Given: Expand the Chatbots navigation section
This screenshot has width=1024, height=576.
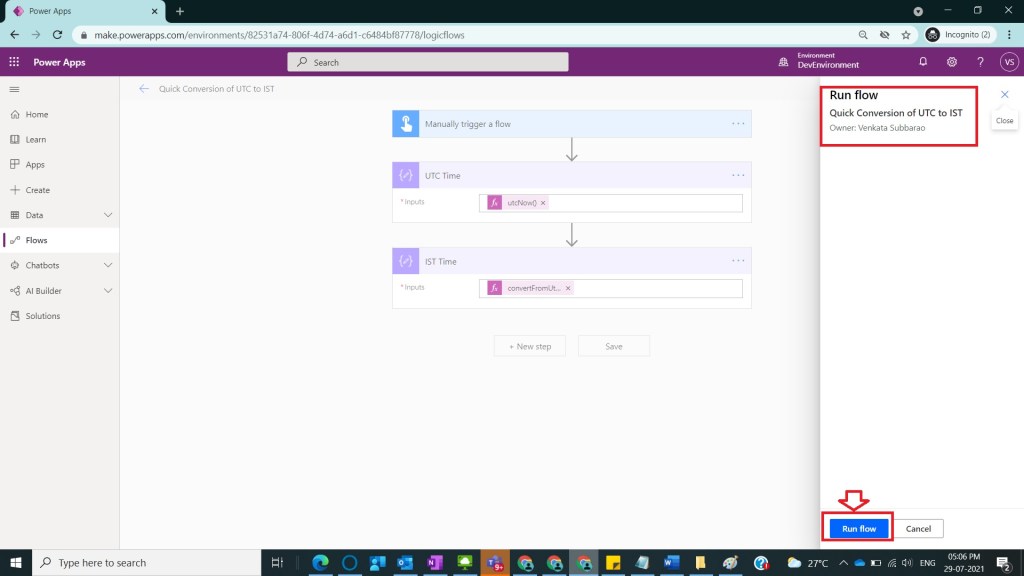Looking at the screenshot, I should tap(108, 265).
